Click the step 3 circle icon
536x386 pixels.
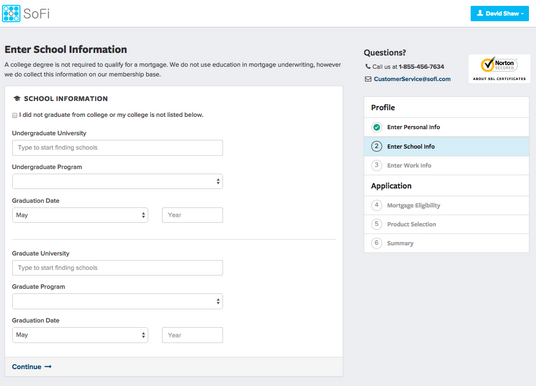tap(376, 165)
